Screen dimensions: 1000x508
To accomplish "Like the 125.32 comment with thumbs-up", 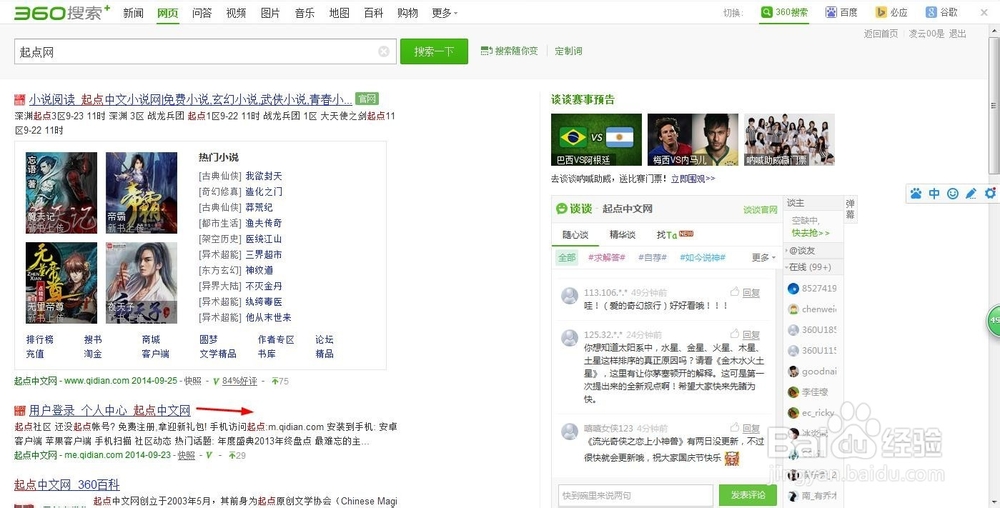I will point(735,334).
